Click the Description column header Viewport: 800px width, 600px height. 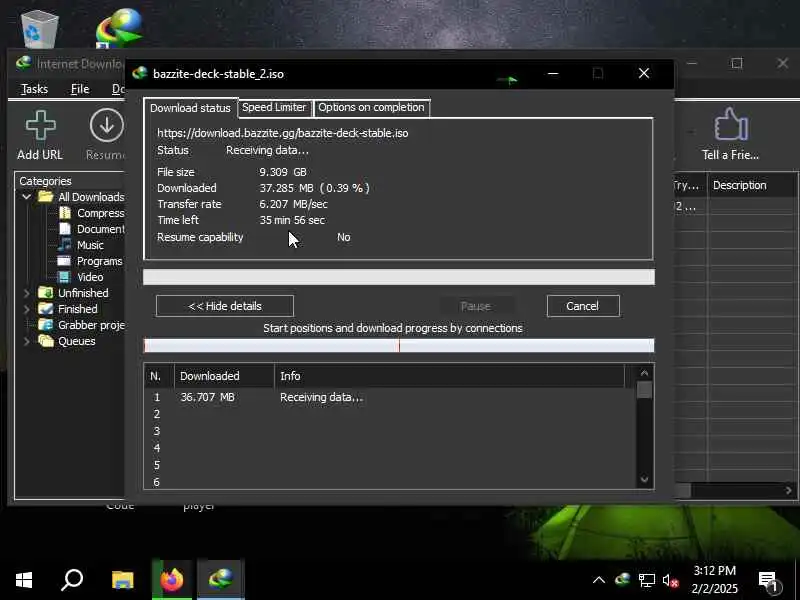752,185
